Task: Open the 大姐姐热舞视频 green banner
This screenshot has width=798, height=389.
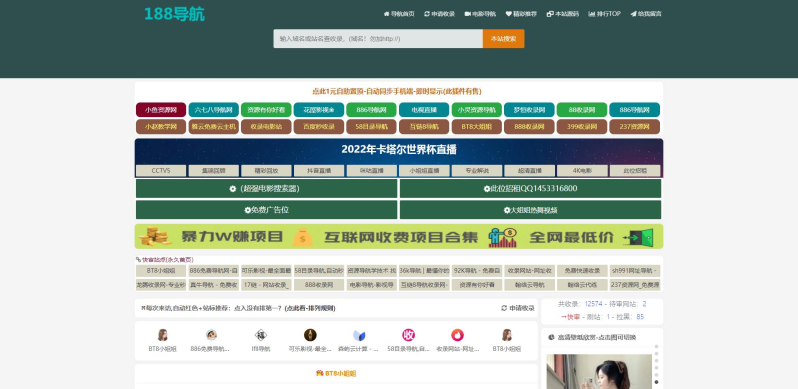Action: tap(530, 210)
